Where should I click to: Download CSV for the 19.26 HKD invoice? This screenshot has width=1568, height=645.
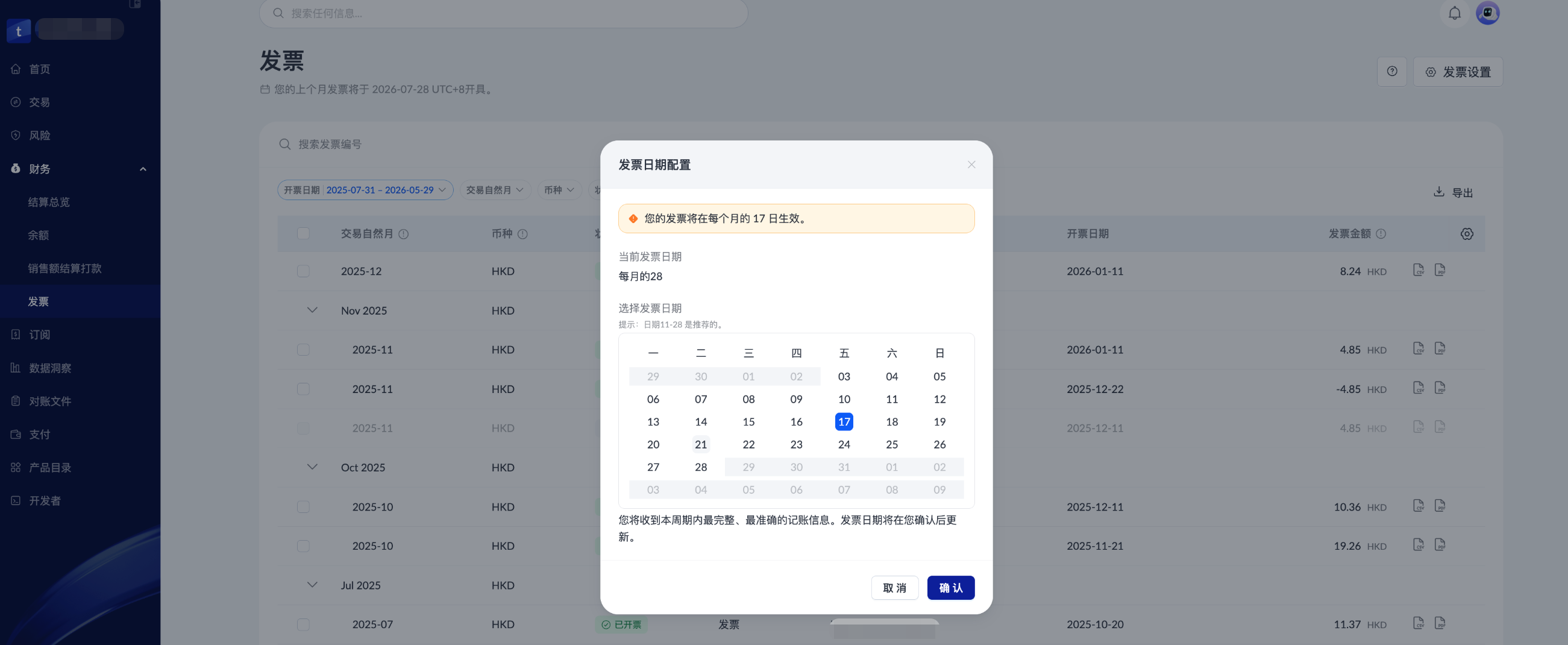coord(1419,545)
